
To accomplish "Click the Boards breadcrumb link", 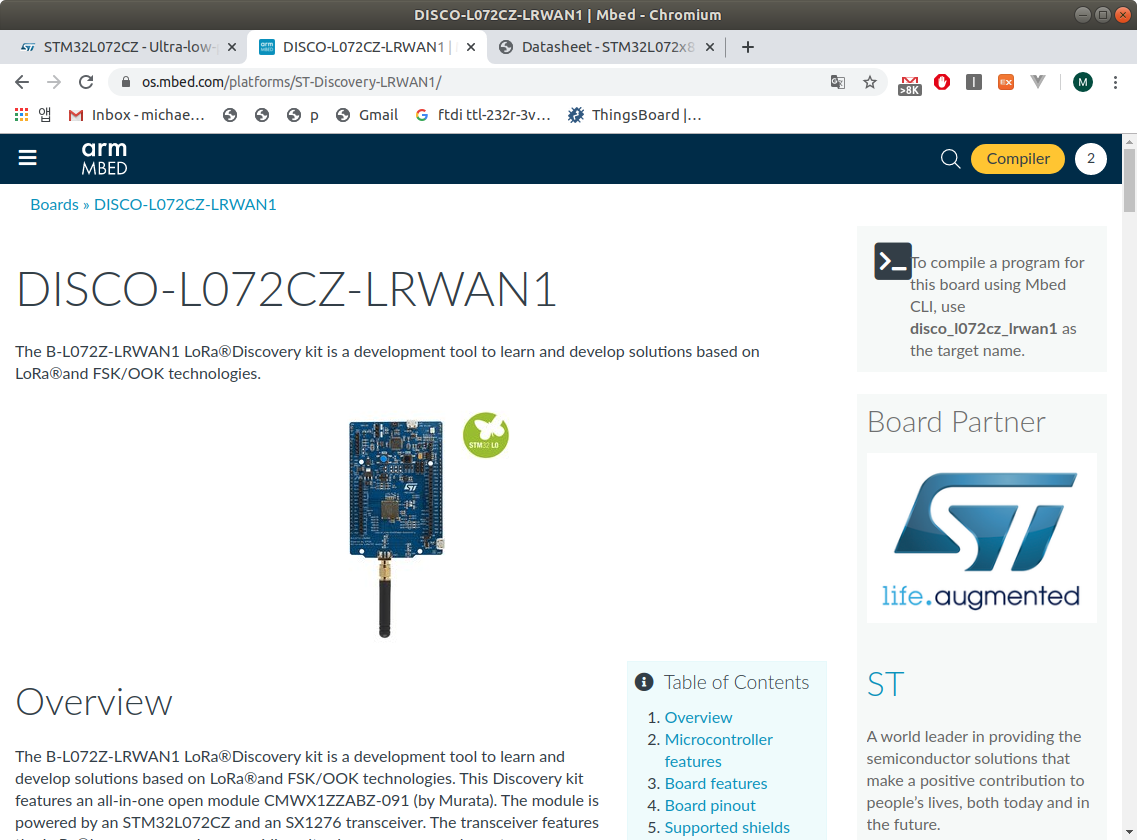I will (54, 205).
